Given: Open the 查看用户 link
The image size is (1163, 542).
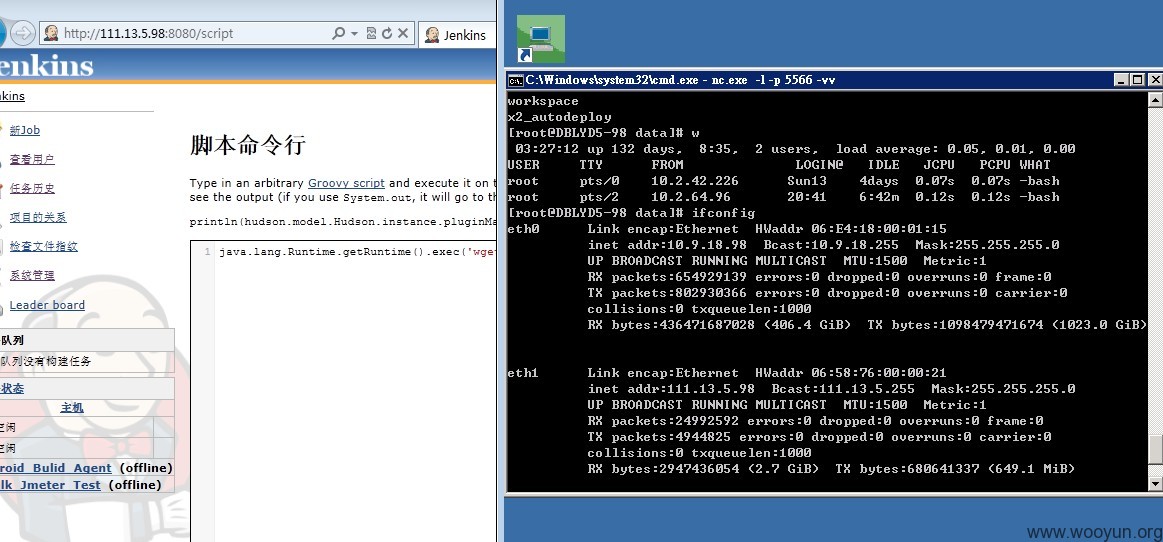Looking at the screenshot, I should coord(32,159).
